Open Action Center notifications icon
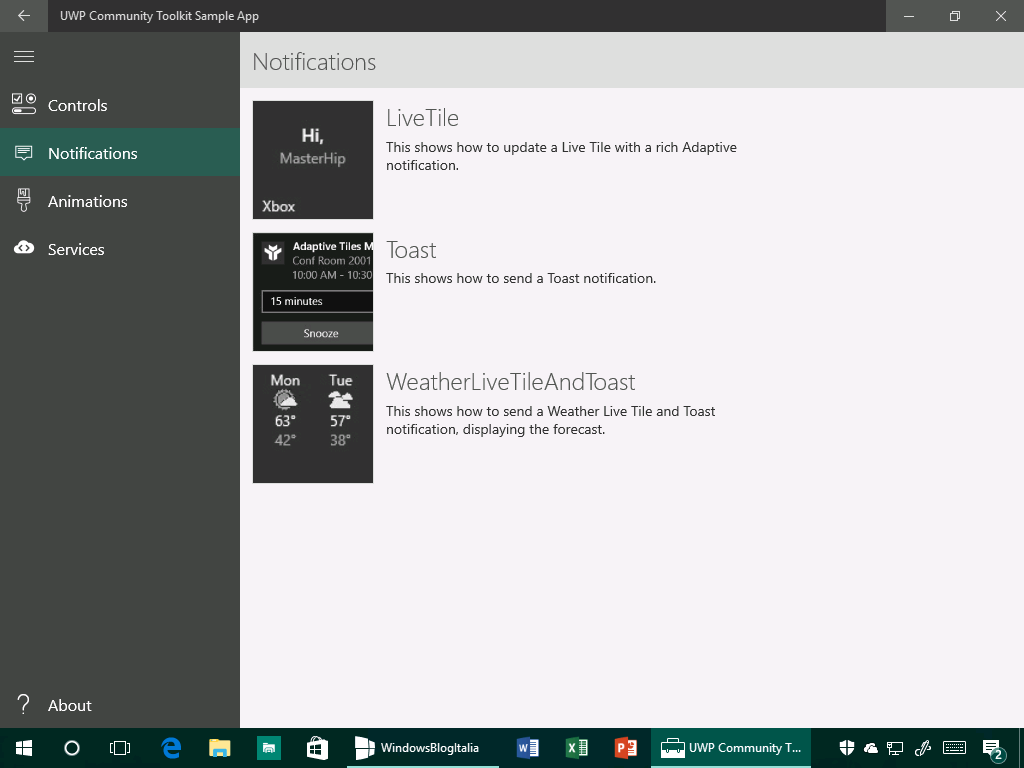 point(993,749)
